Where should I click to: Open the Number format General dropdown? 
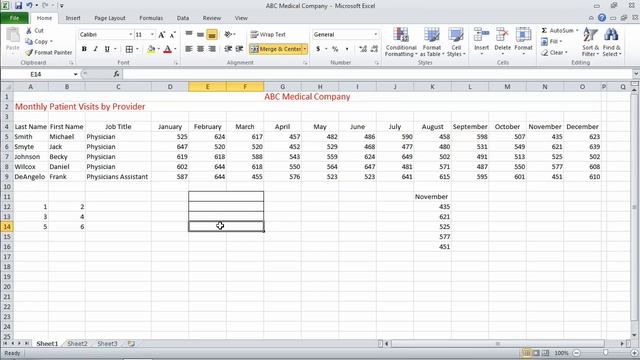click(376, 35)
